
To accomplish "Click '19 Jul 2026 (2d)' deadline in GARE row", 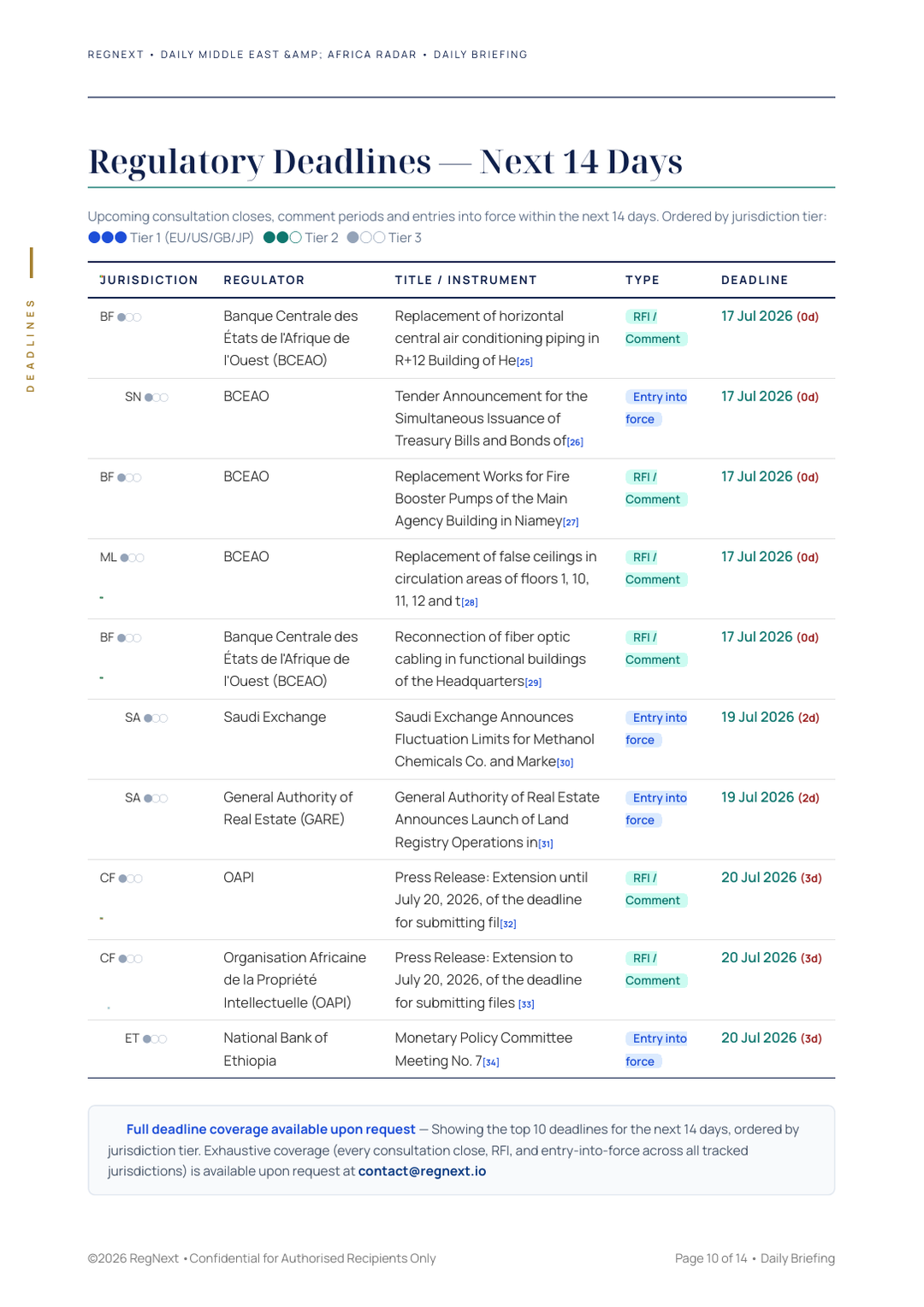I will pos(770,797).
